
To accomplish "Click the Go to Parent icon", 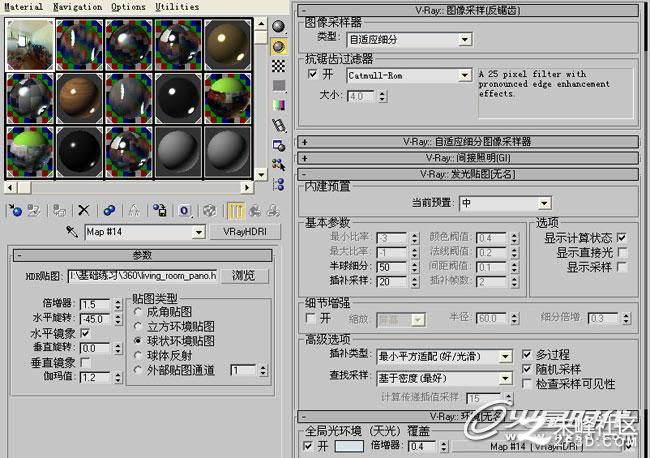I will pyautogui.click(x=255, y=211).
